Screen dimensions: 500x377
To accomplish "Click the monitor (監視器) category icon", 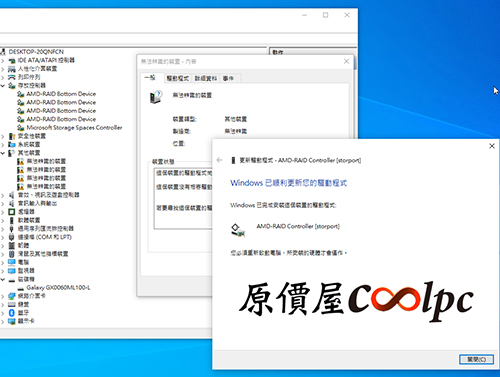I will [x=12, y=271].
